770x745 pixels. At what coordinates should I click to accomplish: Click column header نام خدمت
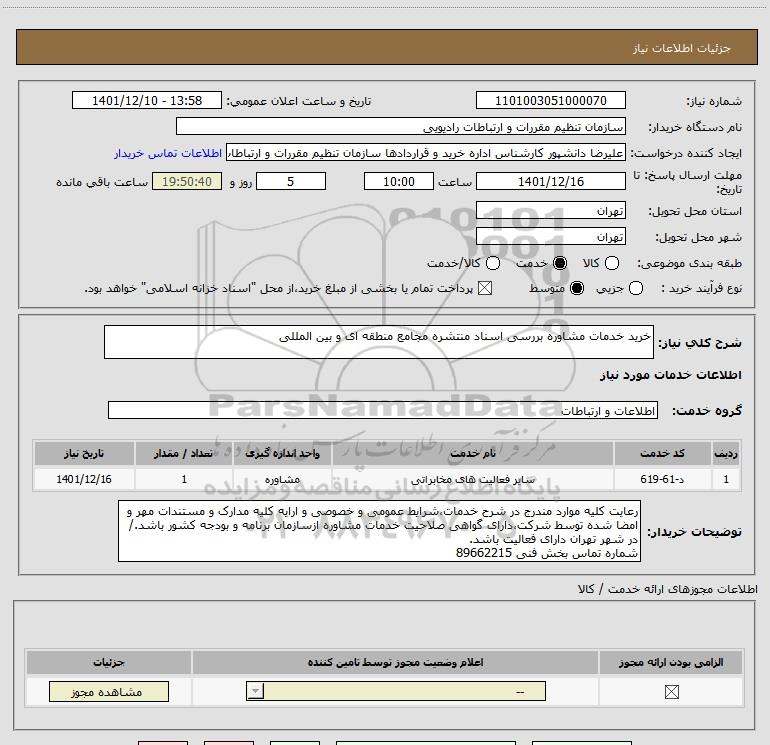[x=472, y=453]
